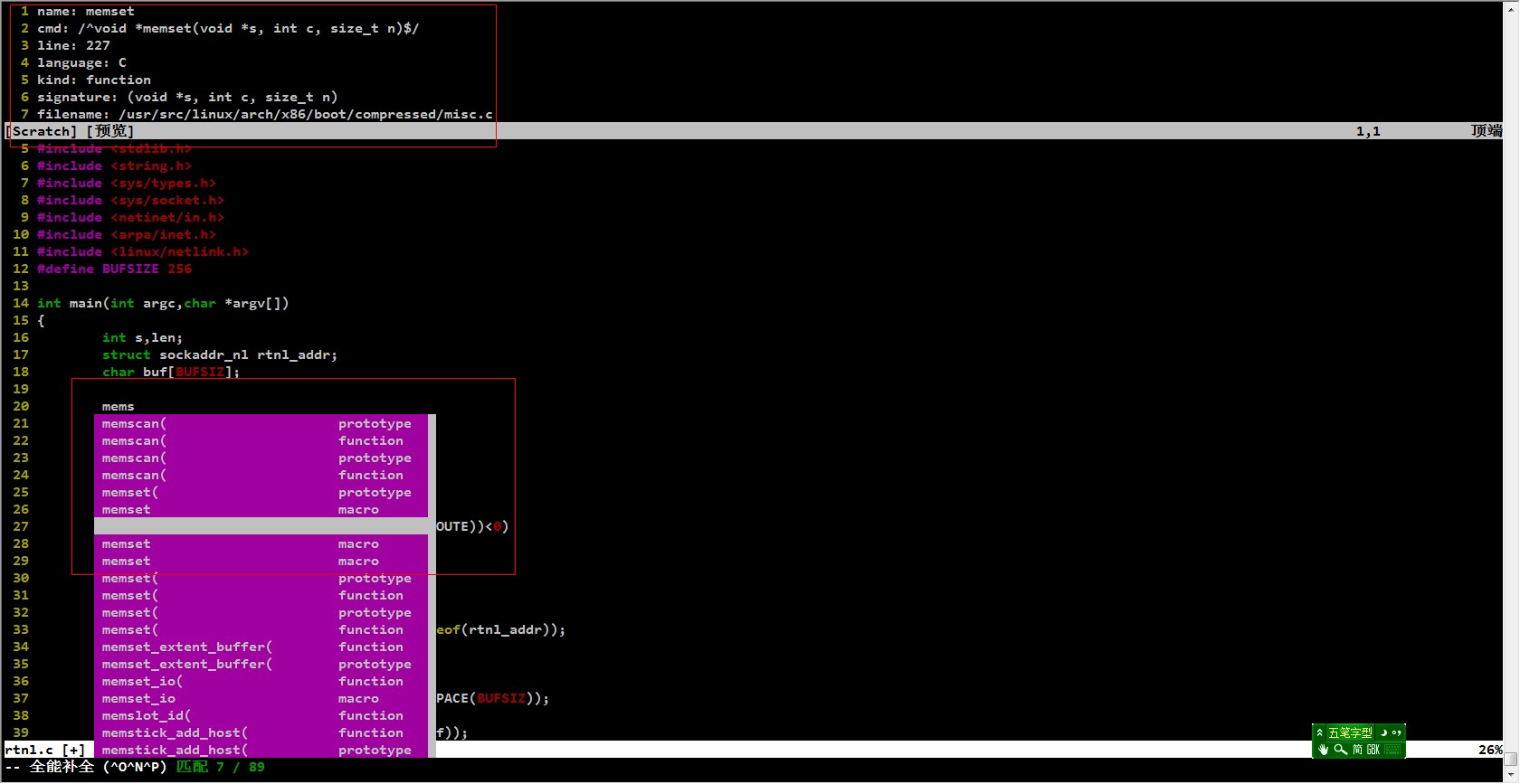
Task: Choose memset macro beside line number 28
Action: 261,543
